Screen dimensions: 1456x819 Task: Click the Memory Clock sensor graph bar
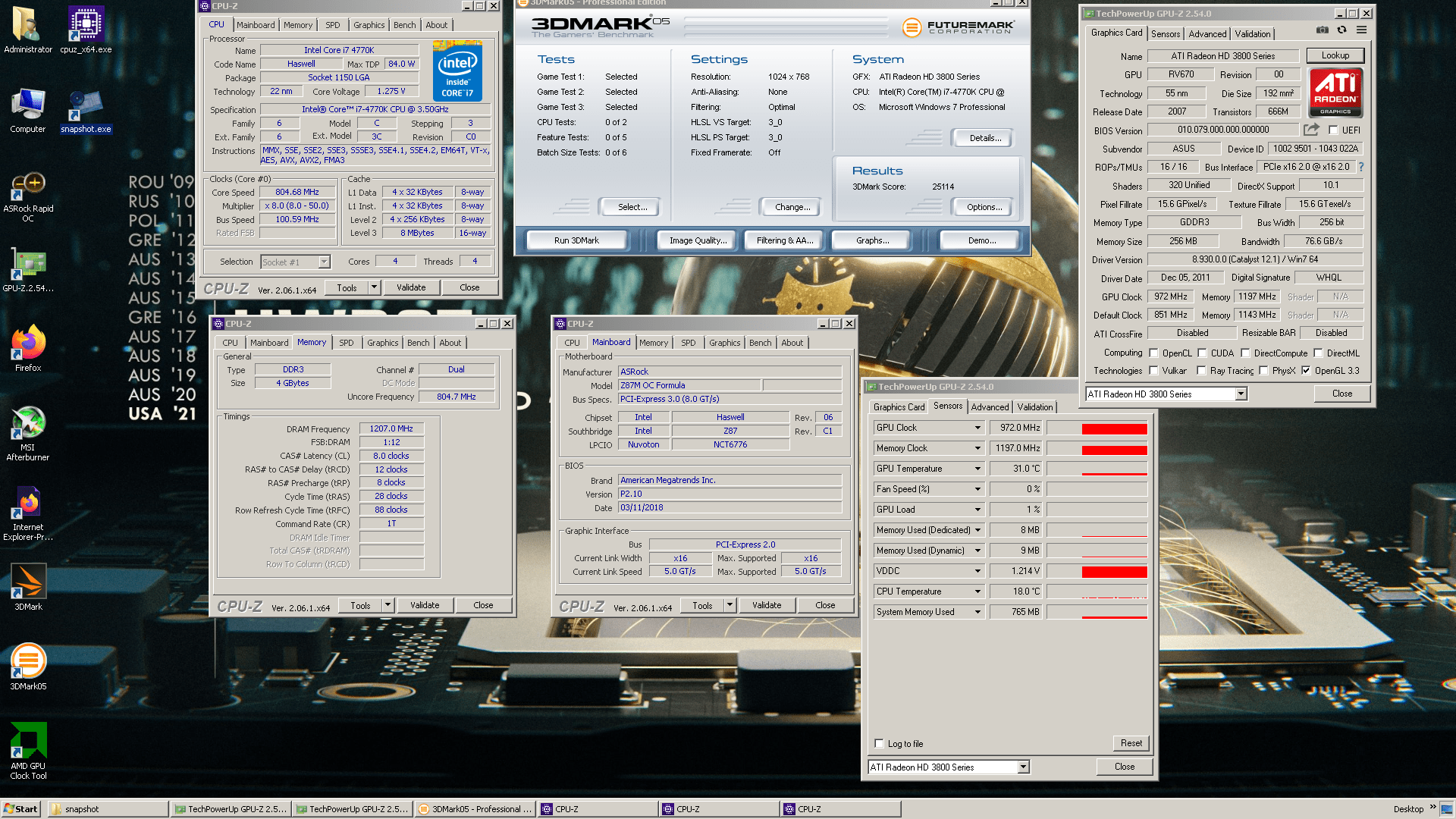click(1097, 449)
